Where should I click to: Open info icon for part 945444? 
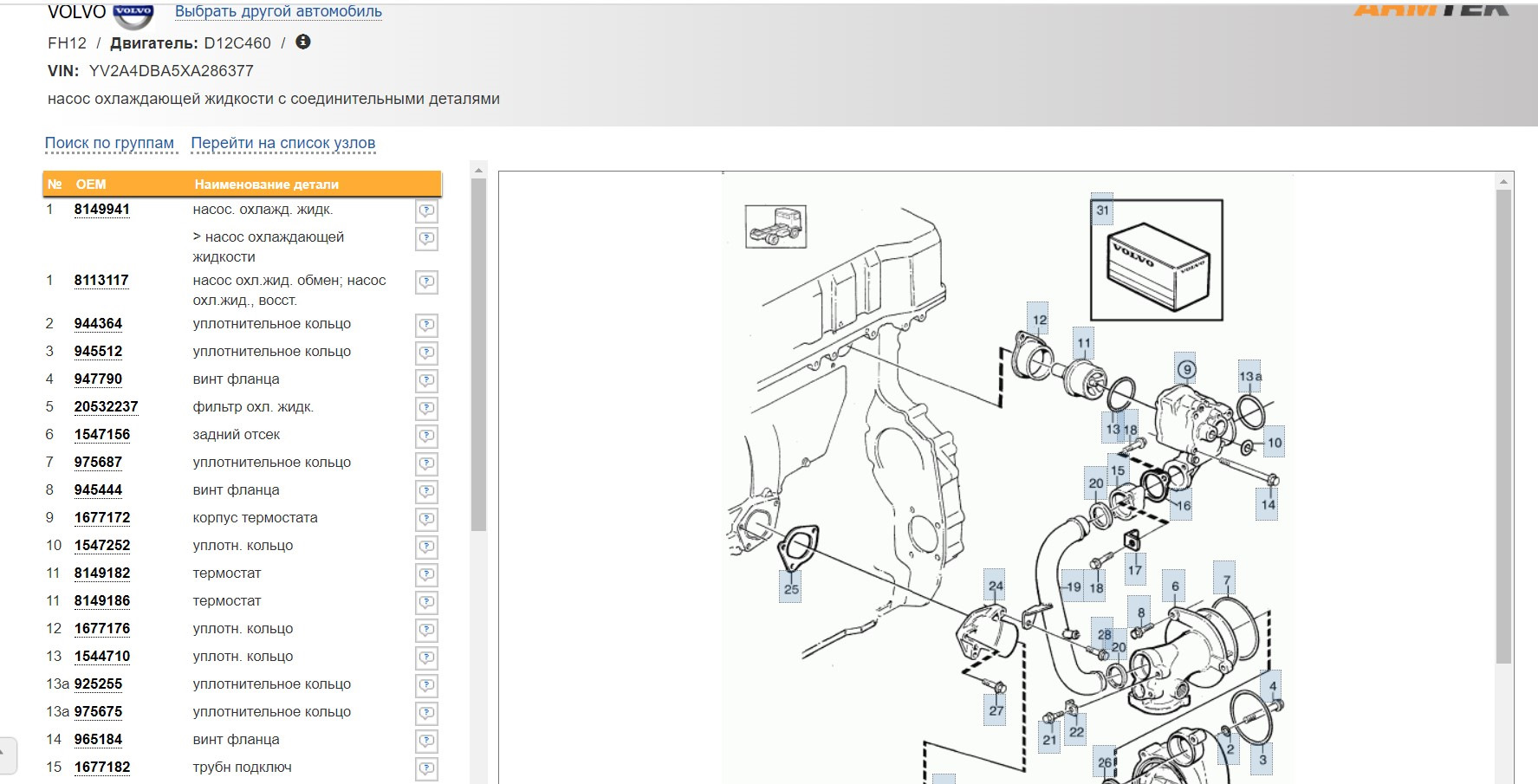click(x=426, y=492)
